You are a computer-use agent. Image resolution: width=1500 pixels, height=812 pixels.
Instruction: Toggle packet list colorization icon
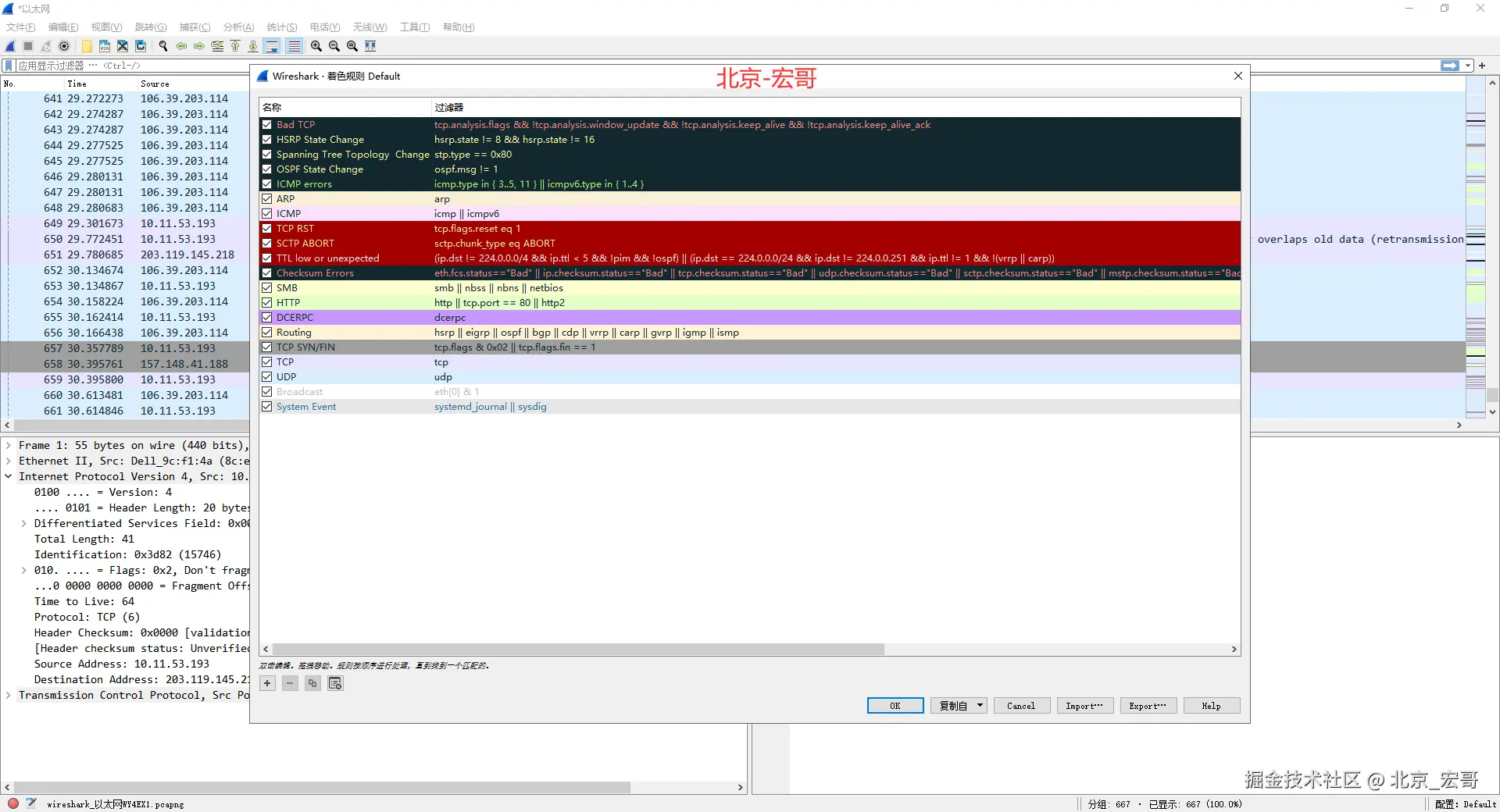pyautogui.click(x=294, y=46)
